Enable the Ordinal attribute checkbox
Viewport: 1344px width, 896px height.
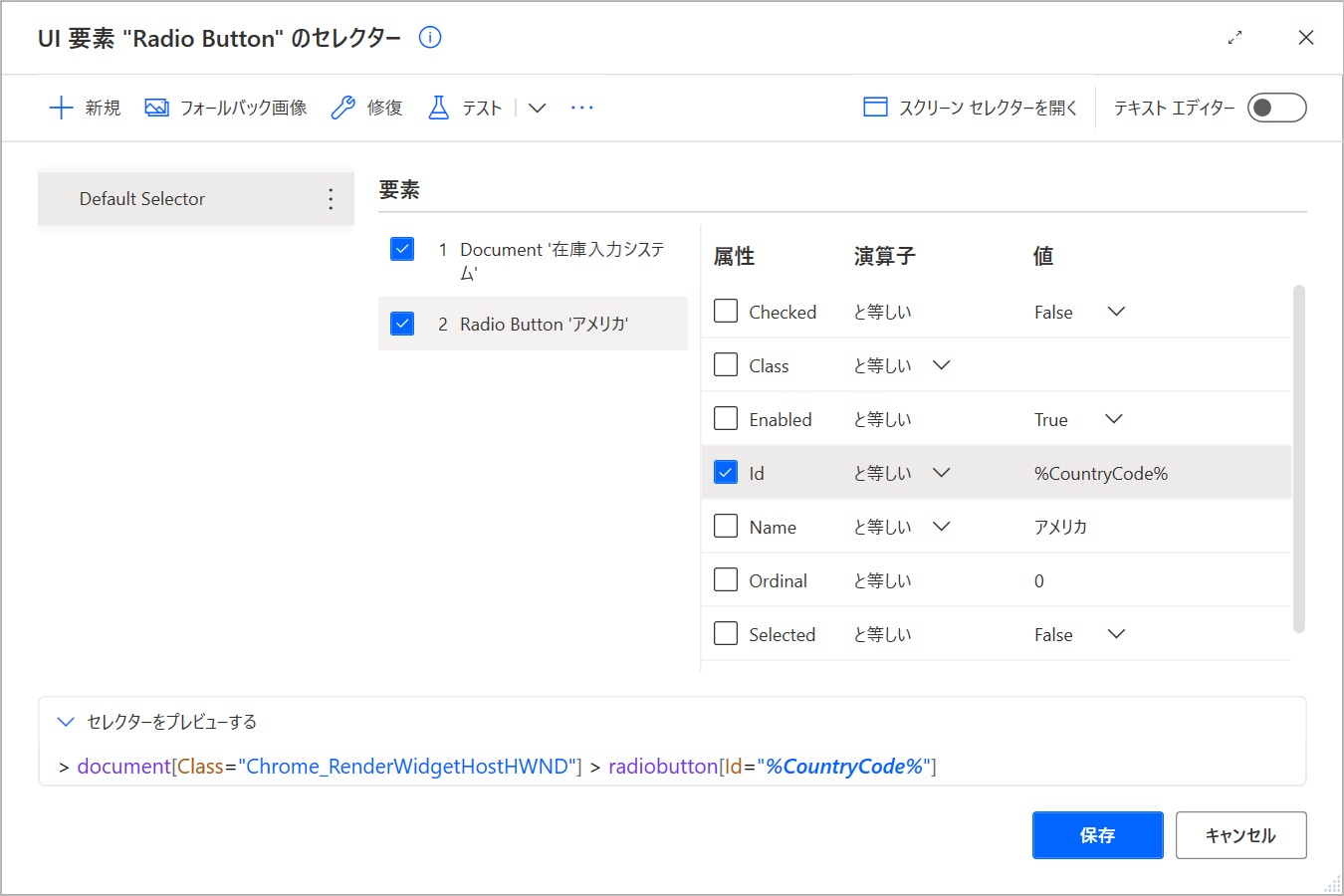(x=726, y=580)
